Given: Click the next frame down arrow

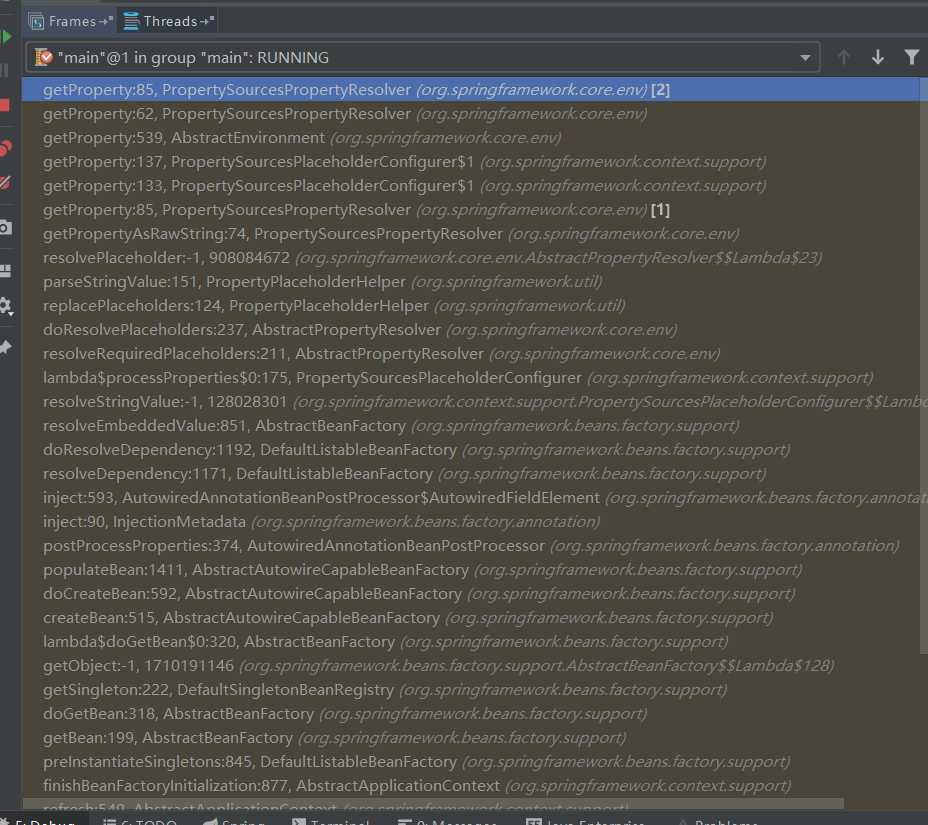Looking at the screenshot, I should pos(878,57).
